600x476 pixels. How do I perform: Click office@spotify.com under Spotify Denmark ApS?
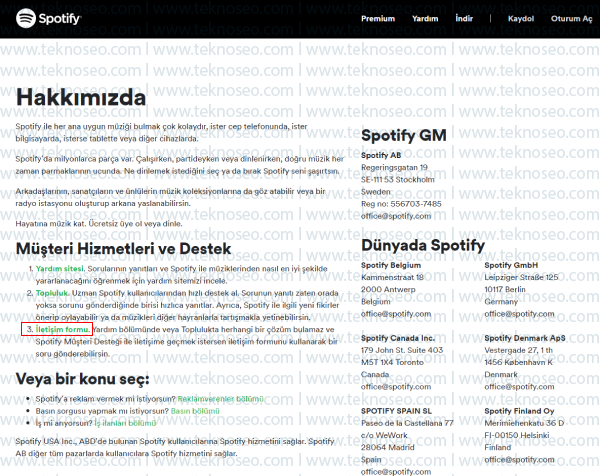[x=519, y=387]
